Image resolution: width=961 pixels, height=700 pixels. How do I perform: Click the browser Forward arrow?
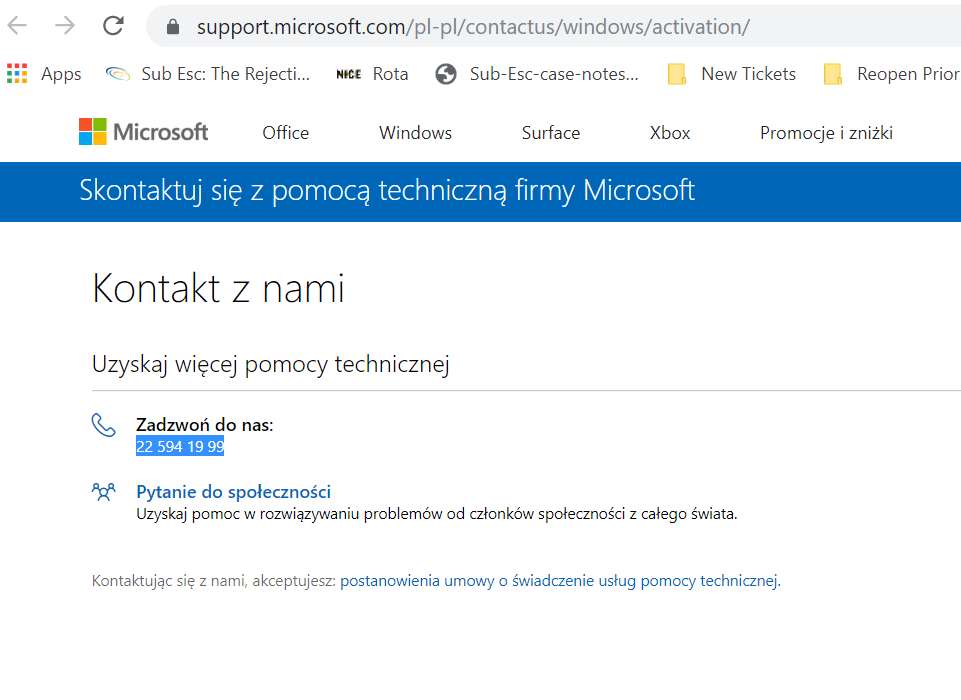click(x=65, y=26)
